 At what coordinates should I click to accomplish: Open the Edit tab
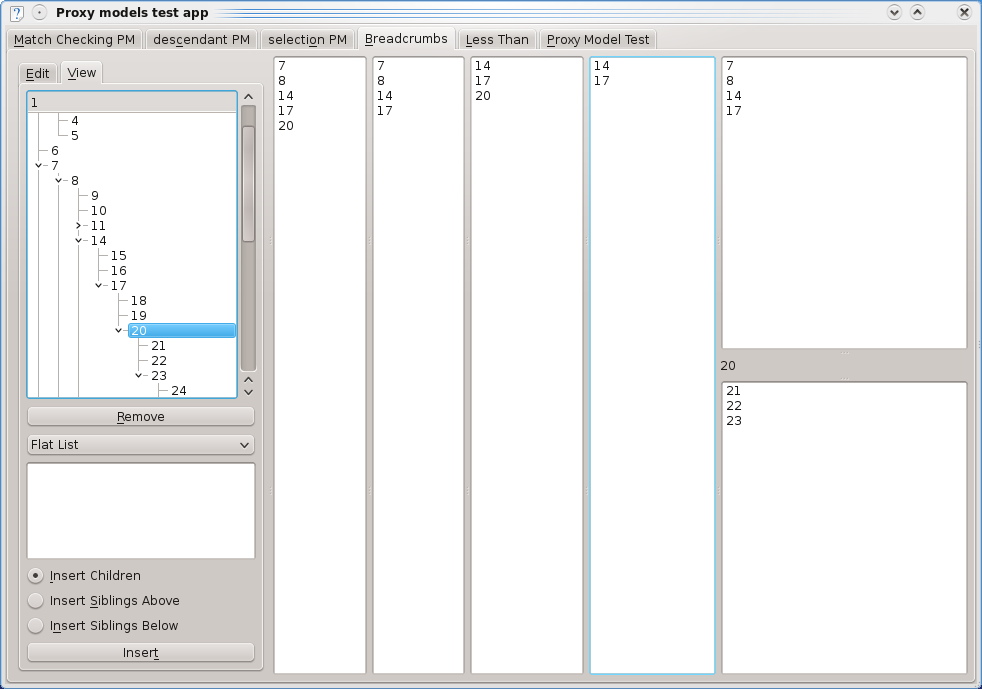click(38, 73)
